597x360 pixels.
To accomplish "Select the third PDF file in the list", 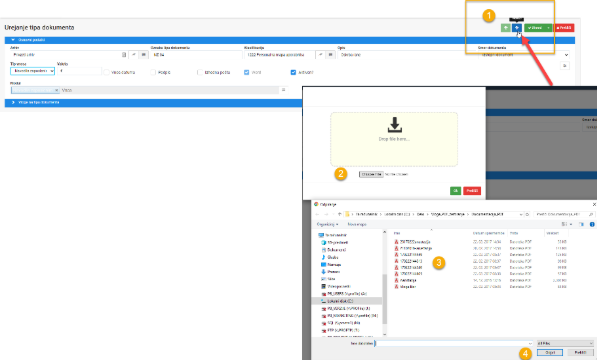I will (x=408, y=255).
